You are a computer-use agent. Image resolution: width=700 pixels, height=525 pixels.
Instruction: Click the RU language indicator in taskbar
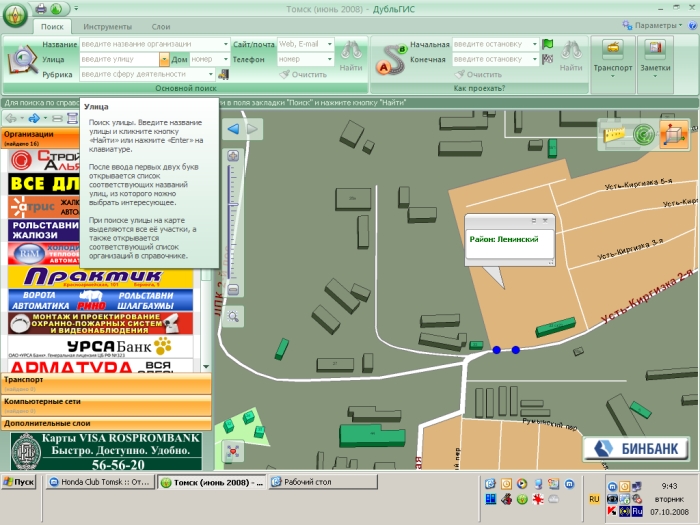coord(594,499)
